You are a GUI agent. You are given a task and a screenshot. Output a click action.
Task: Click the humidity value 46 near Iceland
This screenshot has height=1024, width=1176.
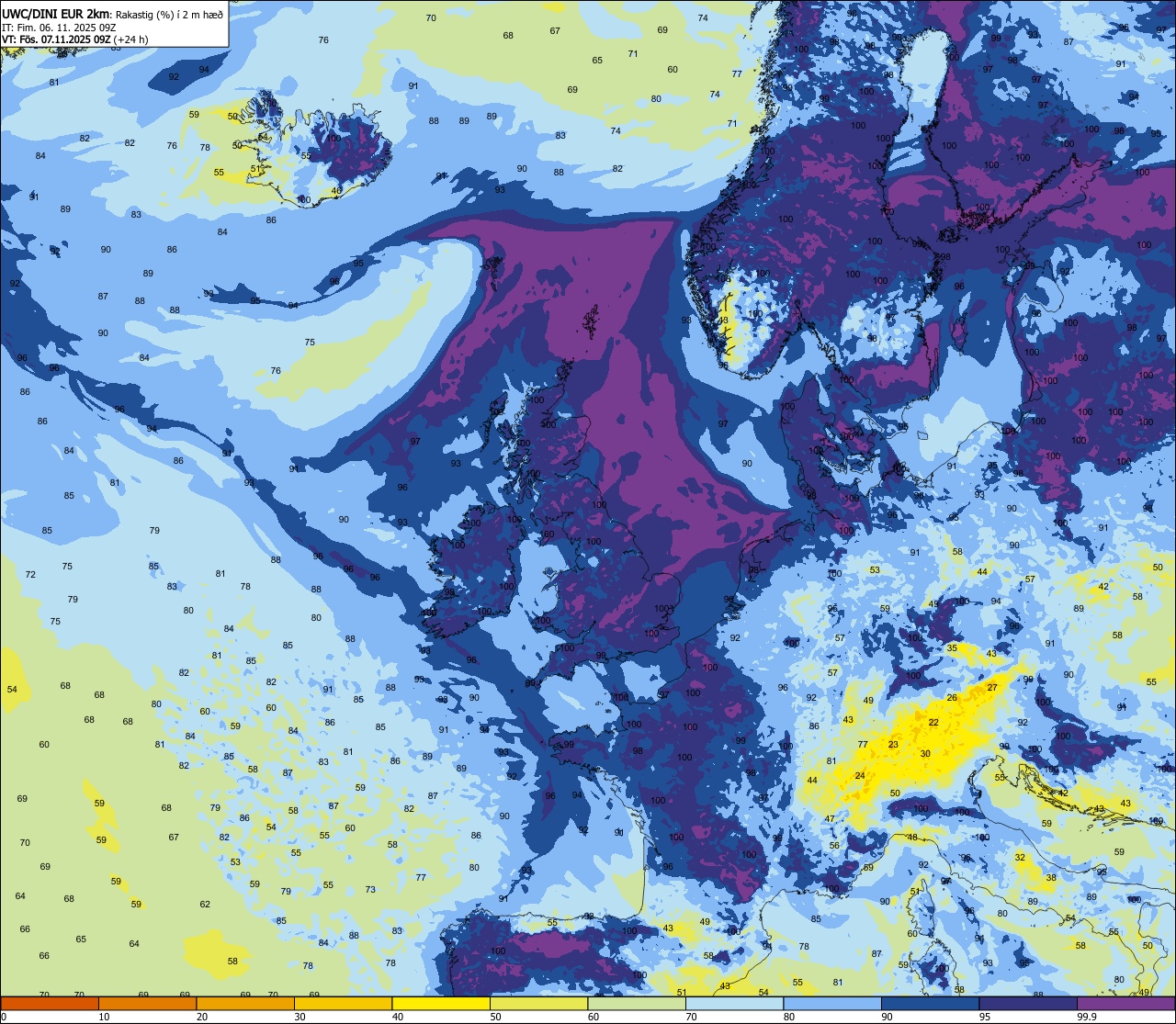[x=336, y=191]
